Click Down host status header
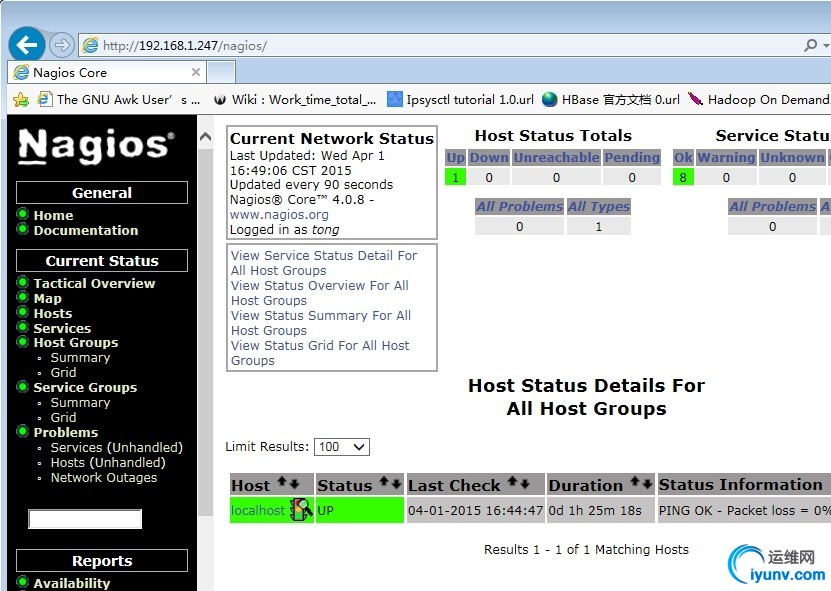Viewport: 831px width, 591px height. 489,157
